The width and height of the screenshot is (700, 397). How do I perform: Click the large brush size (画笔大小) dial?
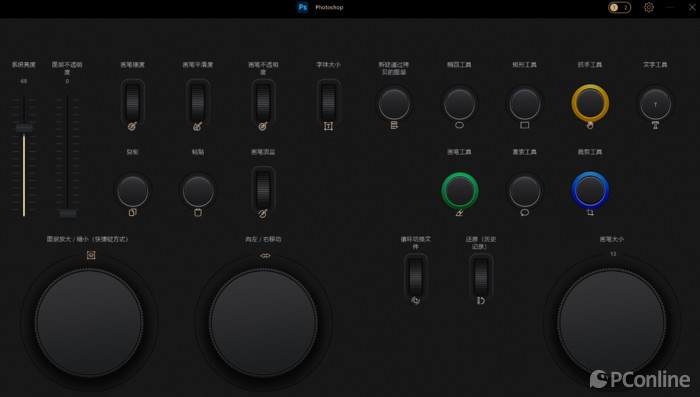[612, 322]
